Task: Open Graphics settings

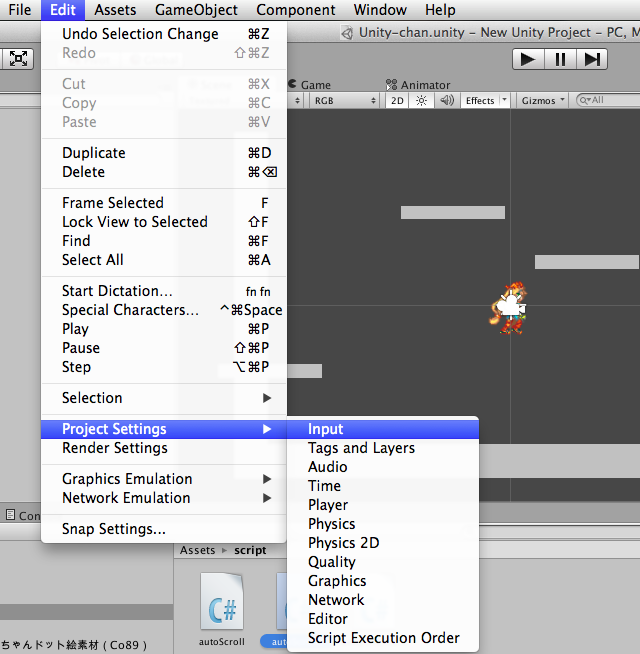Action: click(383, 581)
